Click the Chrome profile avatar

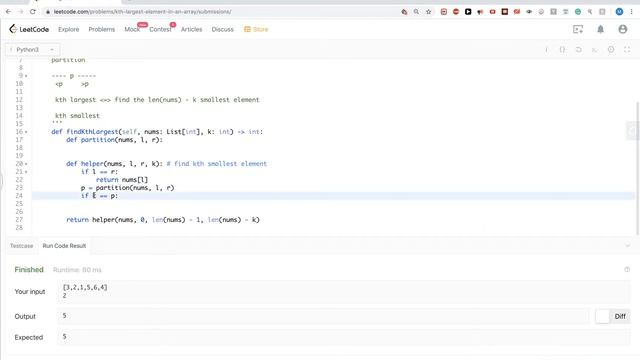point(619,12)
